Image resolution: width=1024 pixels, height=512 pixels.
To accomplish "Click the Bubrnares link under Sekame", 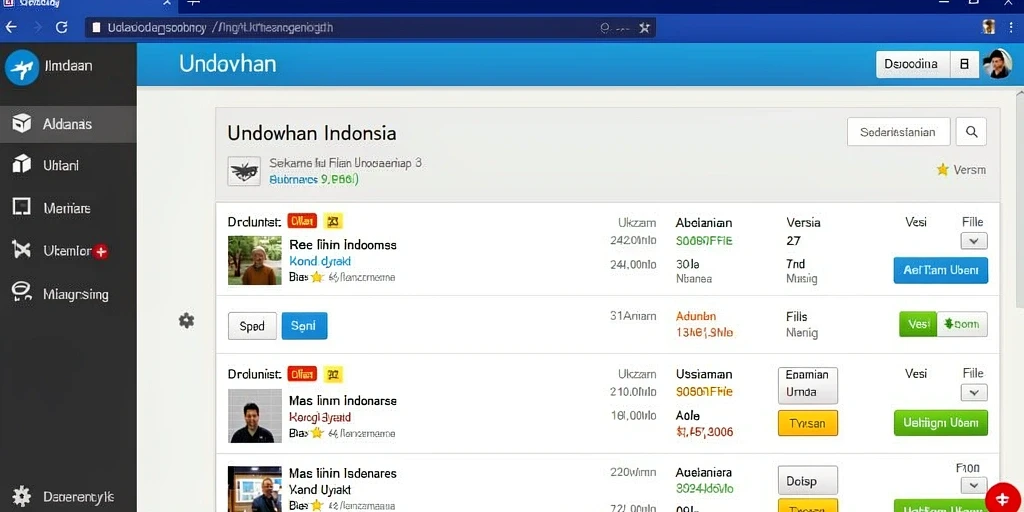I will 293,179.
